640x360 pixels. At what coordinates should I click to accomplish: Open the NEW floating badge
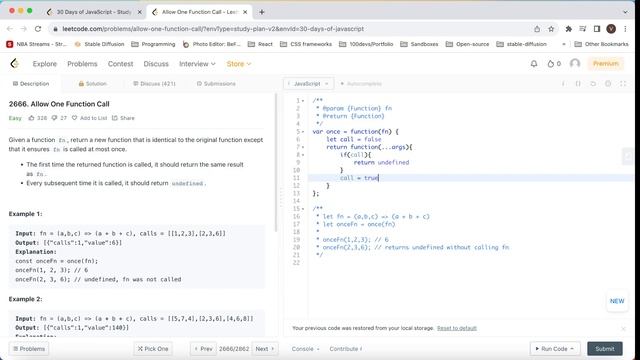pyautogui.click(x=617, y=301)
